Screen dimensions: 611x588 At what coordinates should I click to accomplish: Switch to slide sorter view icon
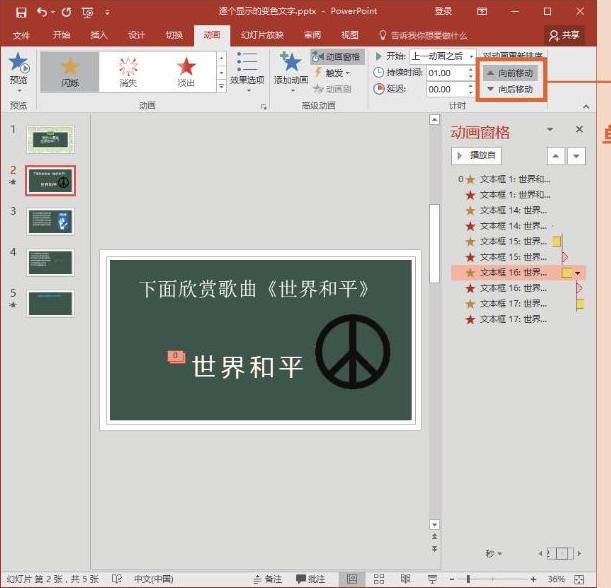(x=379, y=579)
